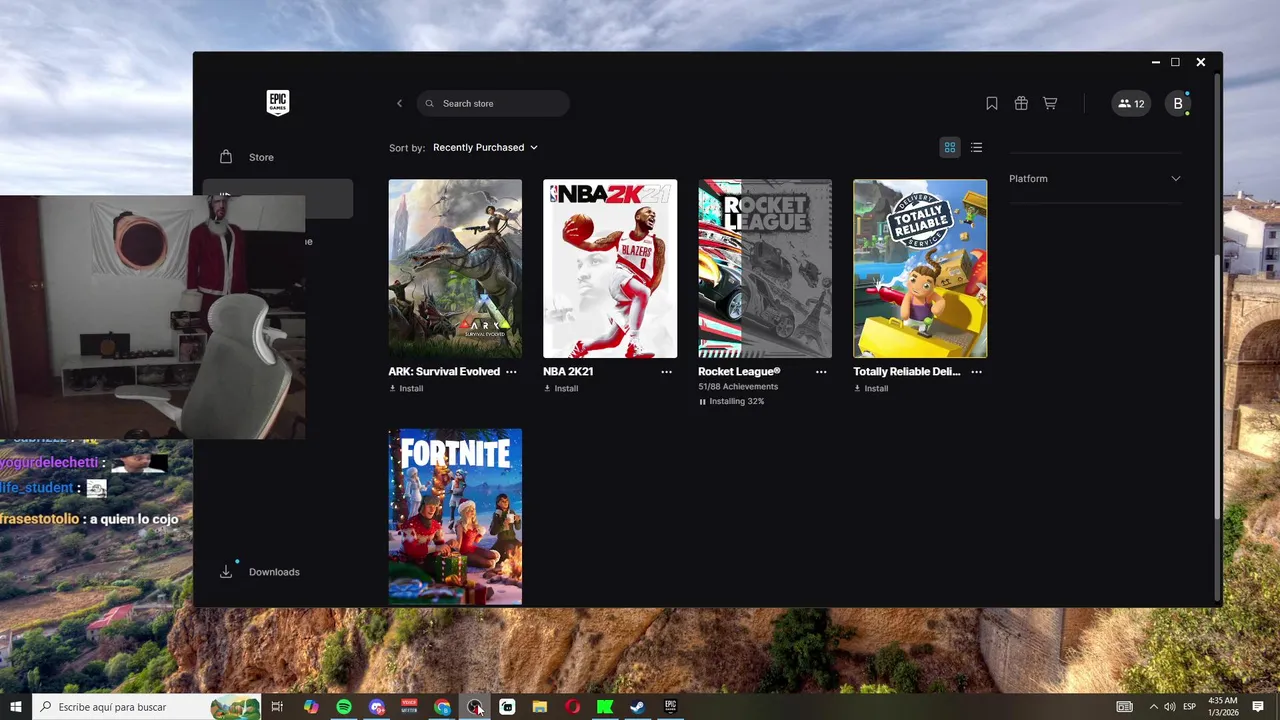The image size is (1280, 720).
Task: Open NBA 2K21 cover art
Action: tap(610, 269)
